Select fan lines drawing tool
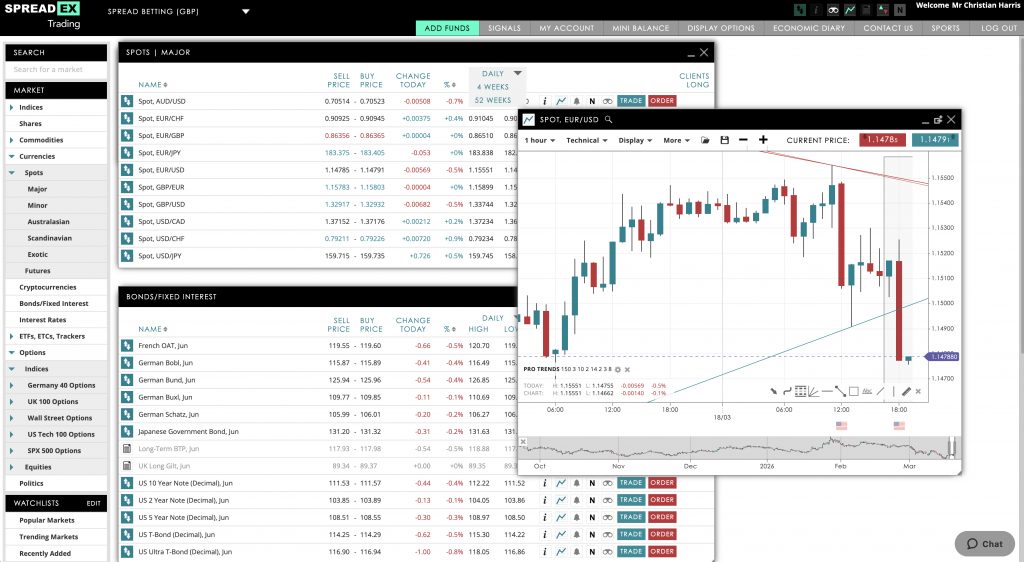This screenshot has width=1024, height=562. pos(814,392)
